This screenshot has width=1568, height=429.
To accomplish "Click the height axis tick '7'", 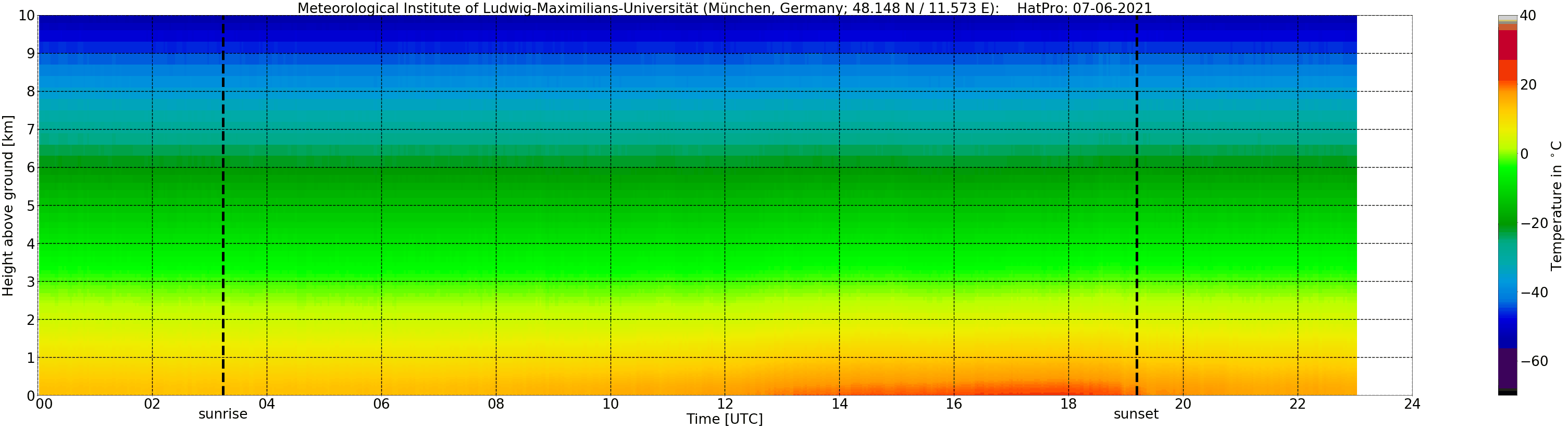I will coord(31,130).
